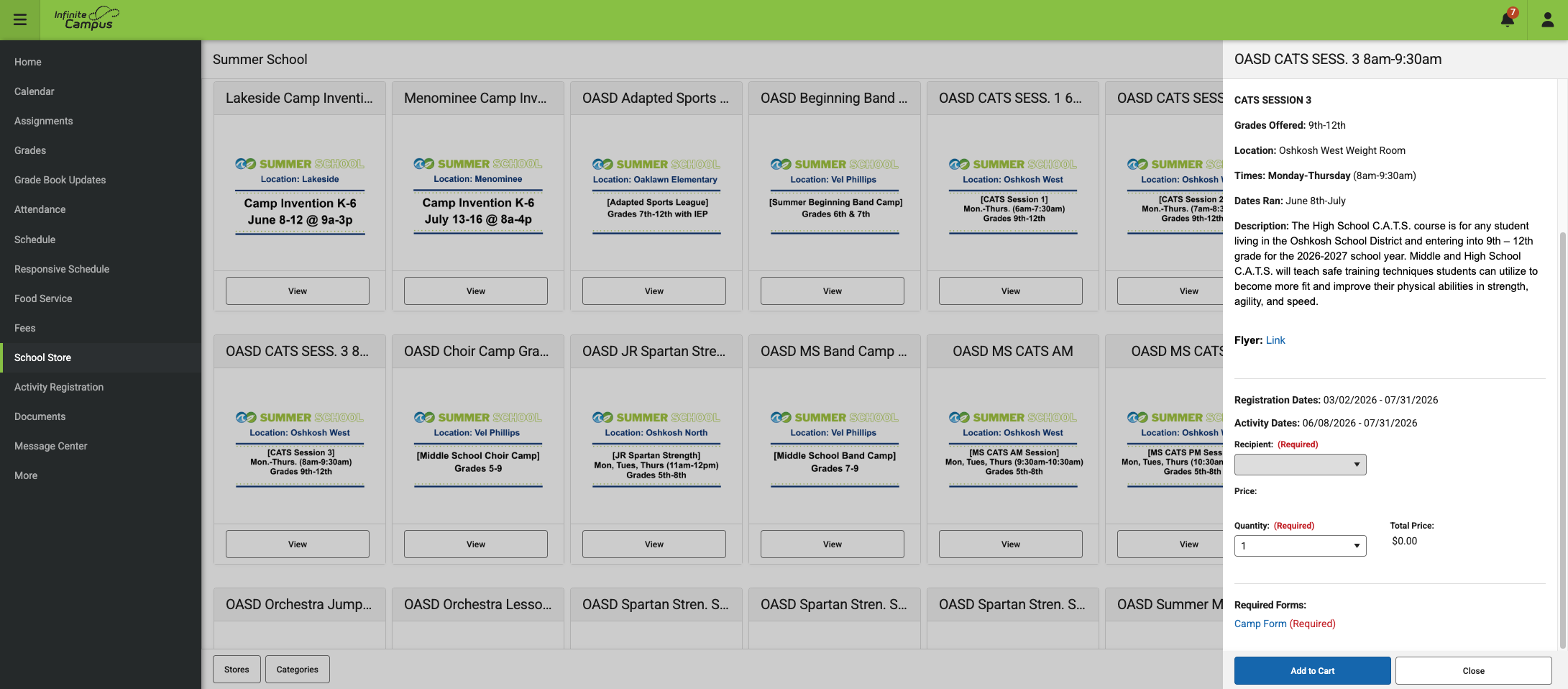Click Add to Cart button
This screenshot has width=1568, height=689.
click(1312, 670)
